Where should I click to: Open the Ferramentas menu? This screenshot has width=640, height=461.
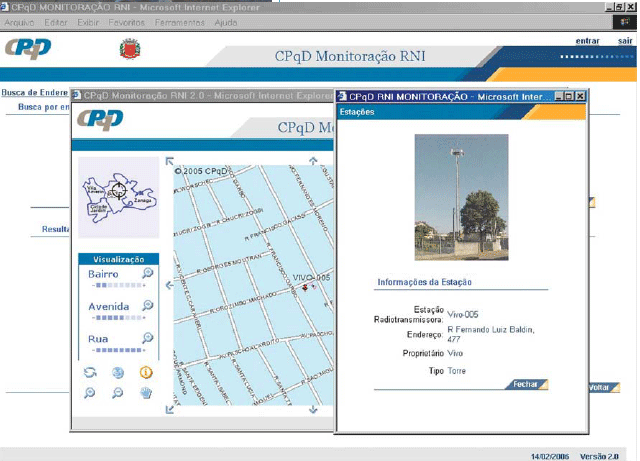click(x=180, y=23)
